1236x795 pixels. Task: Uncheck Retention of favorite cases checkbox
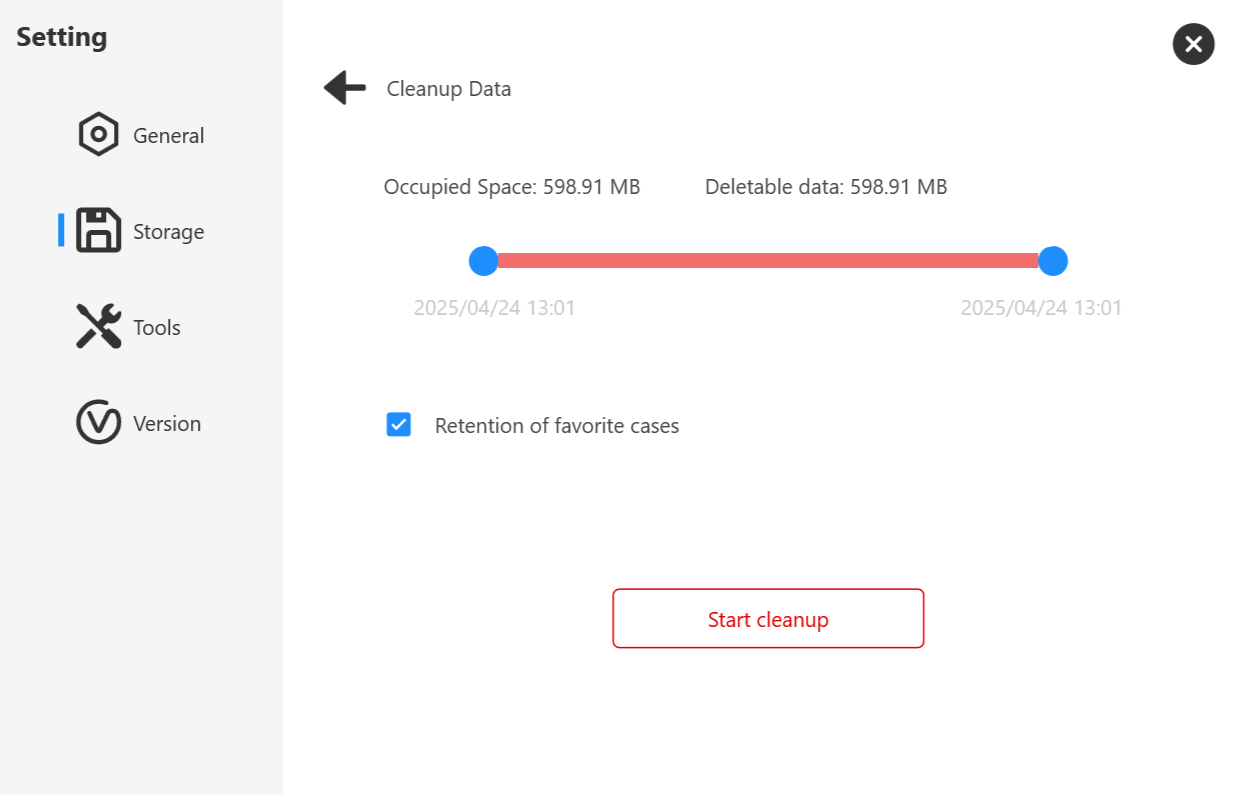click(x=399, y=425)
